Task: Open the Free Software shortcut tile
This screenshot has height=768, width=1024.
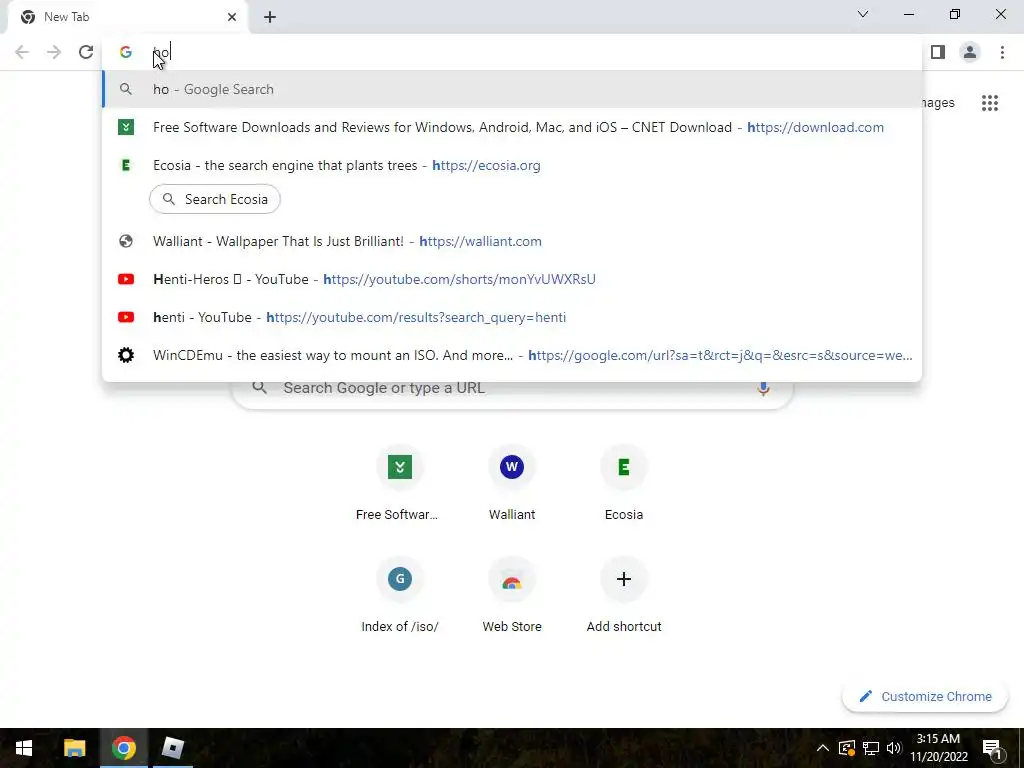Action: coord(399,483)
